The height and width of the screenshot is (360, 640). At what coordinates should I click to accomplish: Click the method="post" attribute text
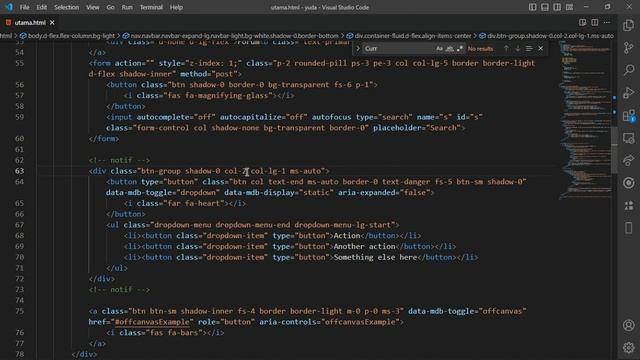209,73
